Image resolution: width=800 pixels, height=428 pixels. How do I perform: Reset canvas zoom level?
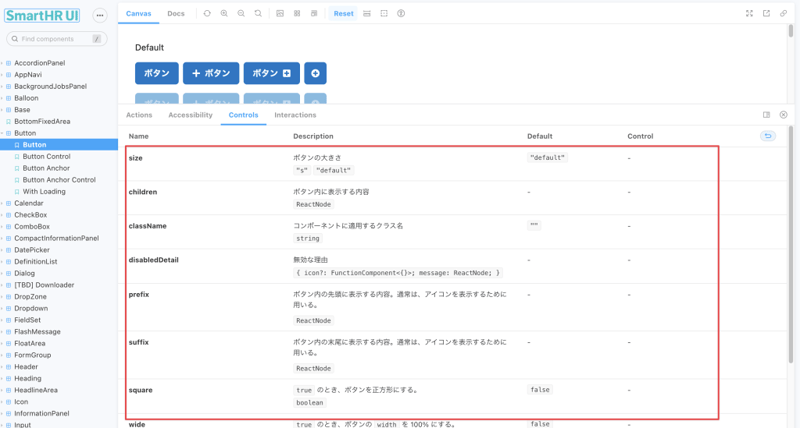(x=258, y=14)
